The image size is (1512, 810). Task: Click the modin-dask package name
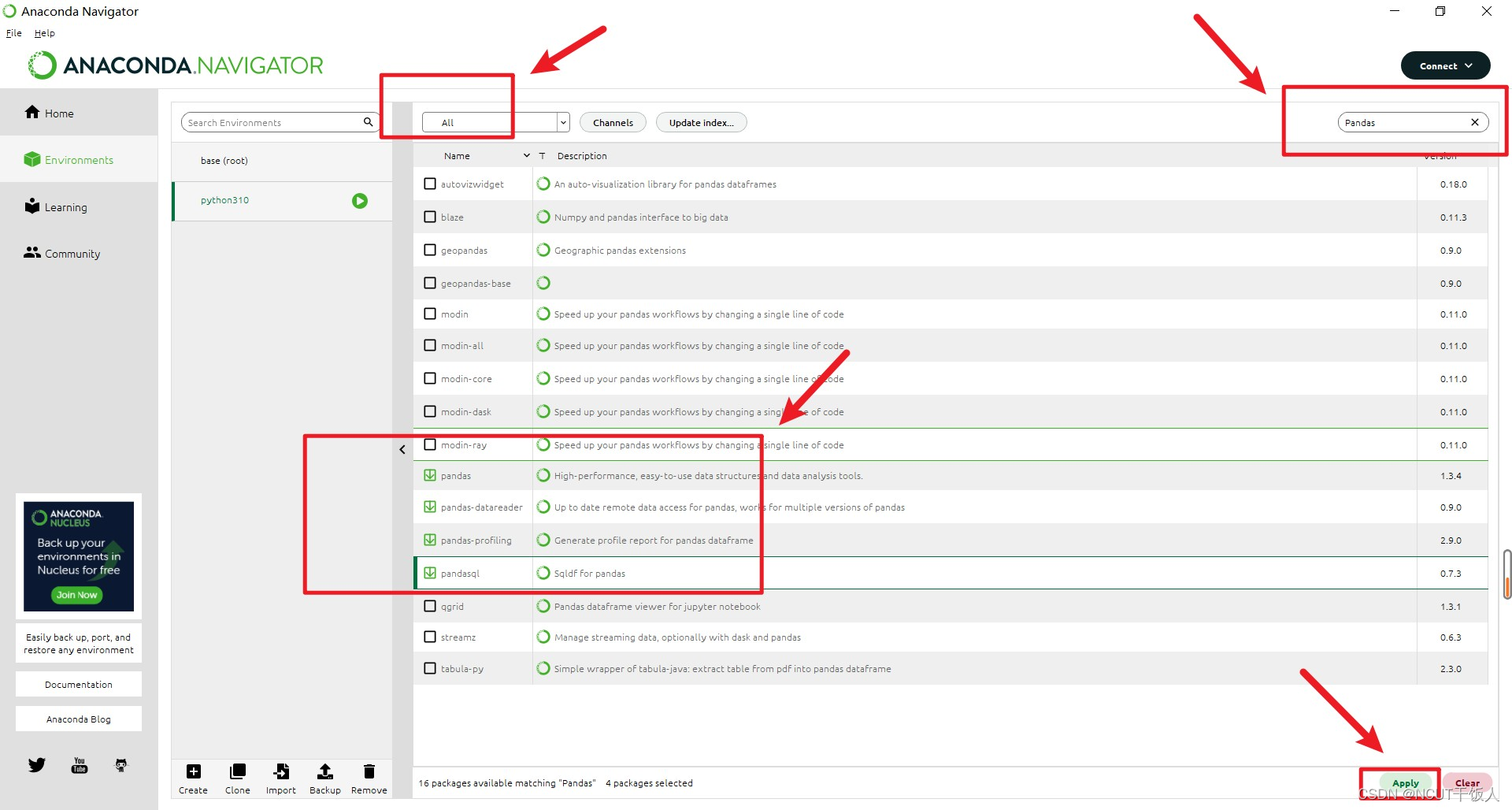(x=466, y=411)
